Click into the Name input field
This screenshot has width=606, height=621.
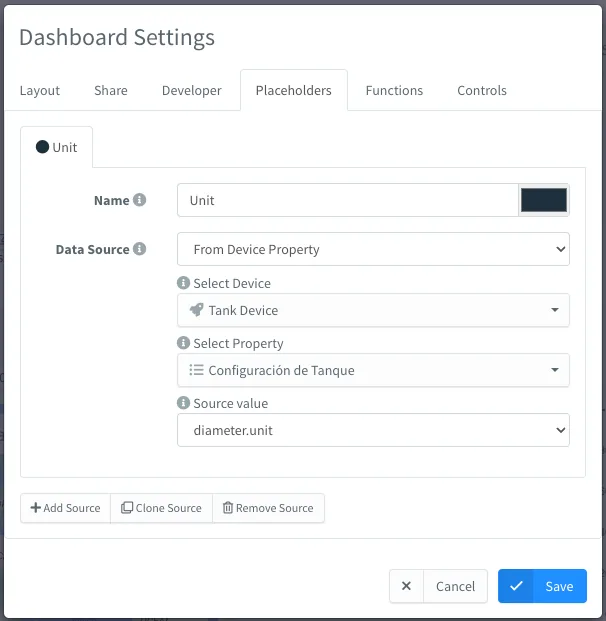click(x=348, y=200)
